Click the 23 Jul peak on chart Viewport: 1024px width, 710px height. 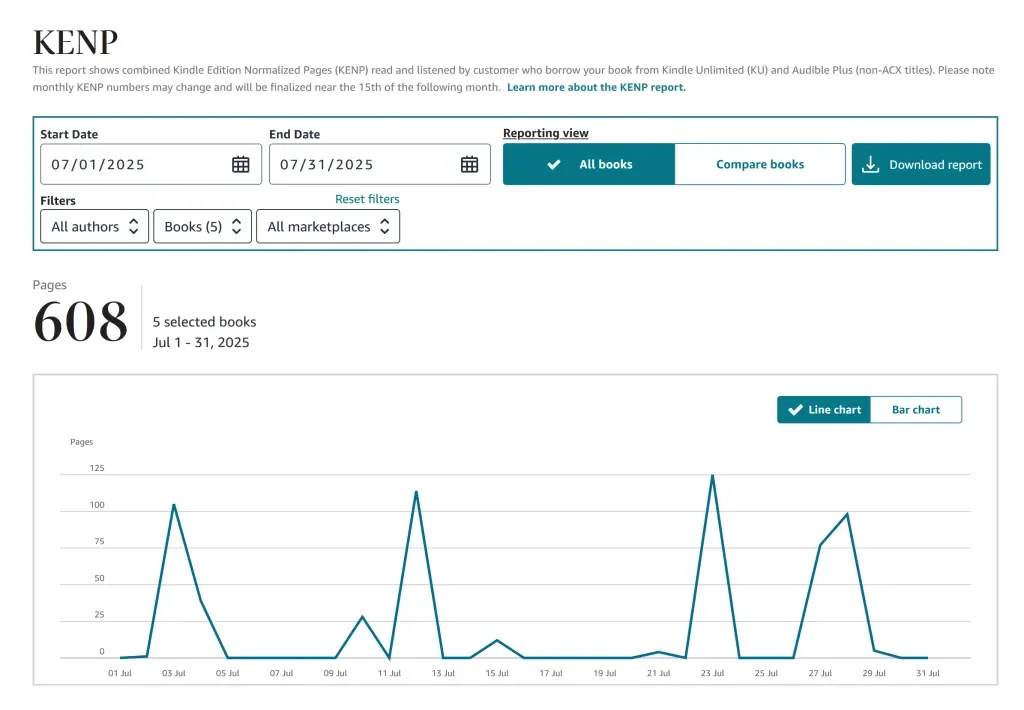pyautogui.click(x=712, y=476)
